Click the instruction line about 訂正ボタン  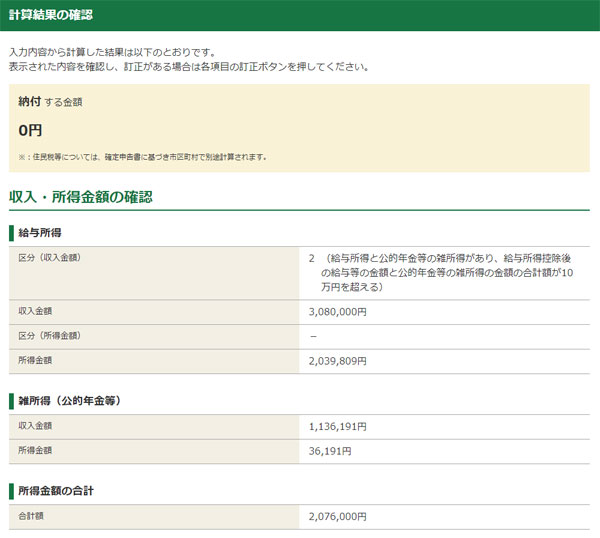point(189,67)
